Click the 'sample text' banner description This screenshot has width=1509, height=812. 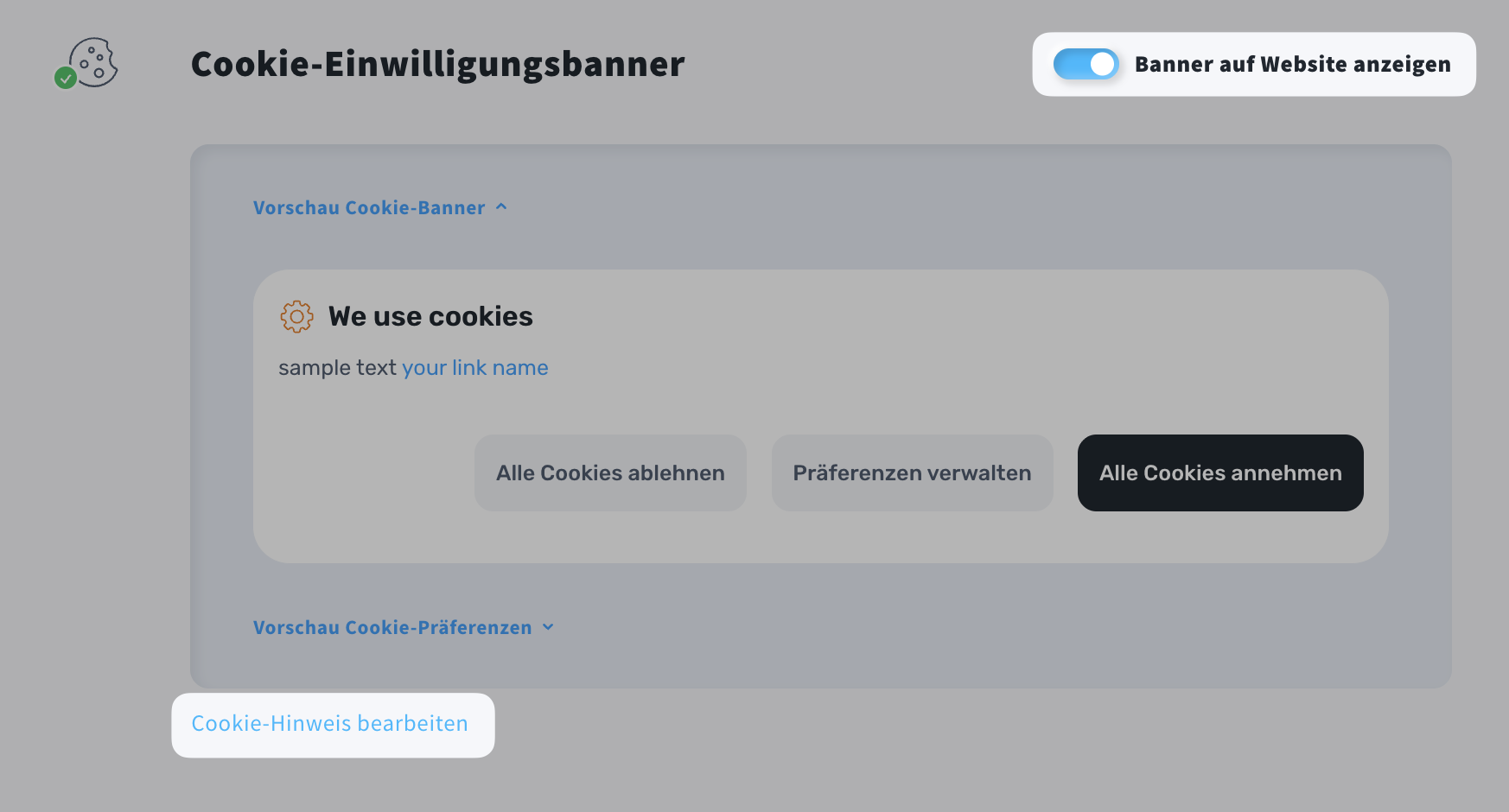(337, 368)
